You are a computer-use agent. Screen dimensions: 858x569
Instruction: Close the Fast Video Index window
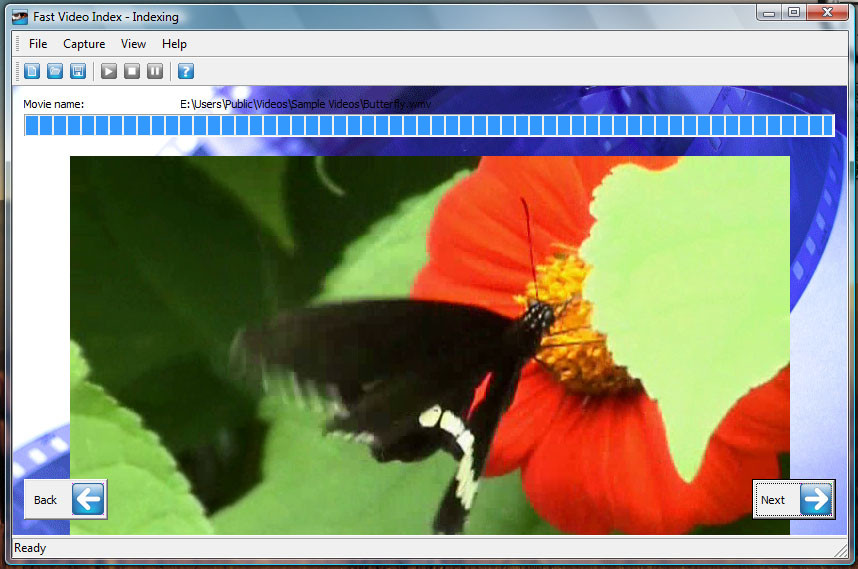[827, 13]
